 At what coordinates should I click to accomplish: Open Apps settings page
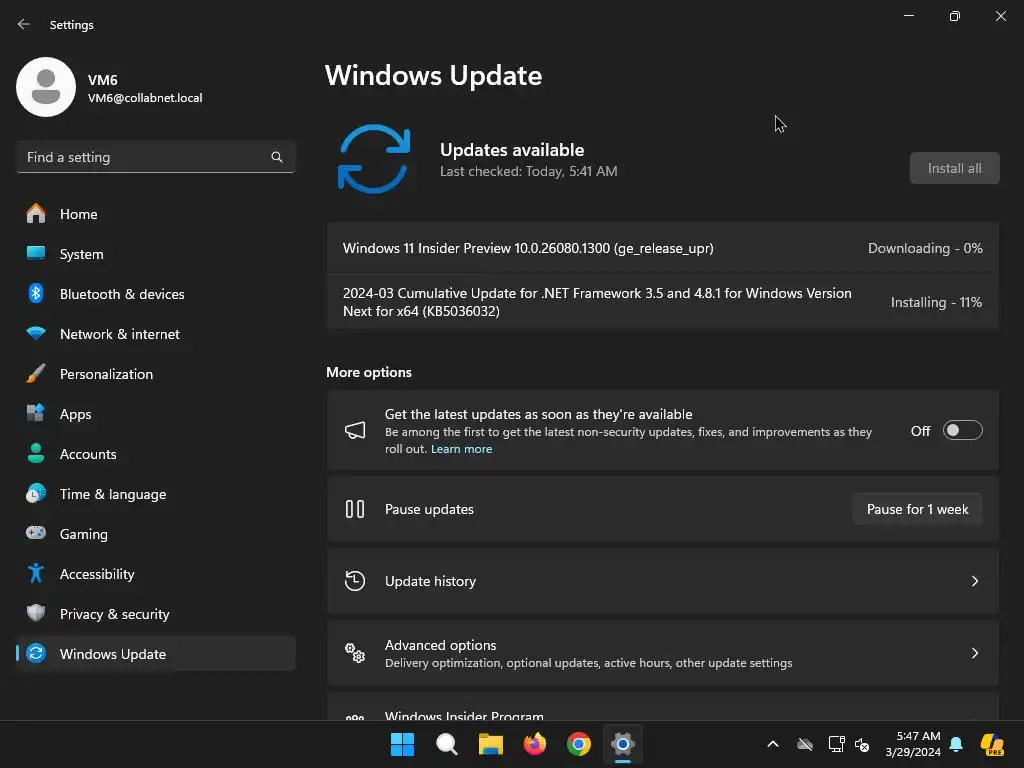(x=155, y=413)
